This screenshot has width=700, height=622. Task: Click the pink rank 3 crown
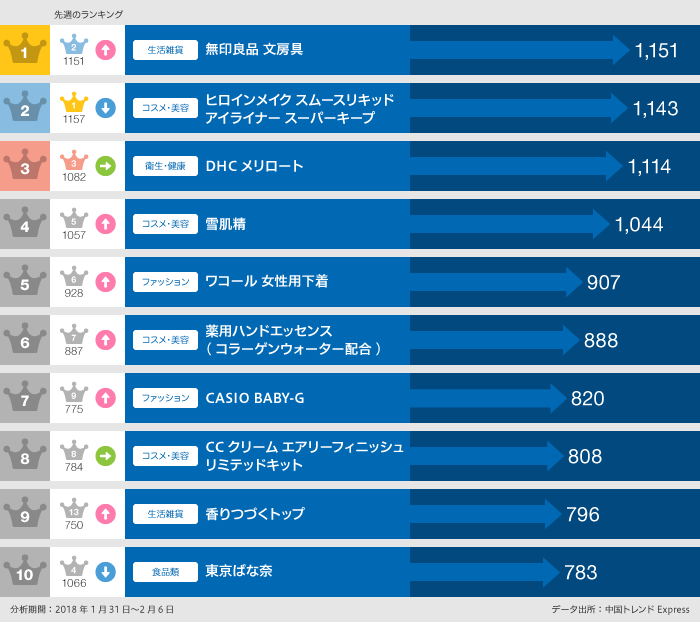pyautogui.click(x=24, y=166)
